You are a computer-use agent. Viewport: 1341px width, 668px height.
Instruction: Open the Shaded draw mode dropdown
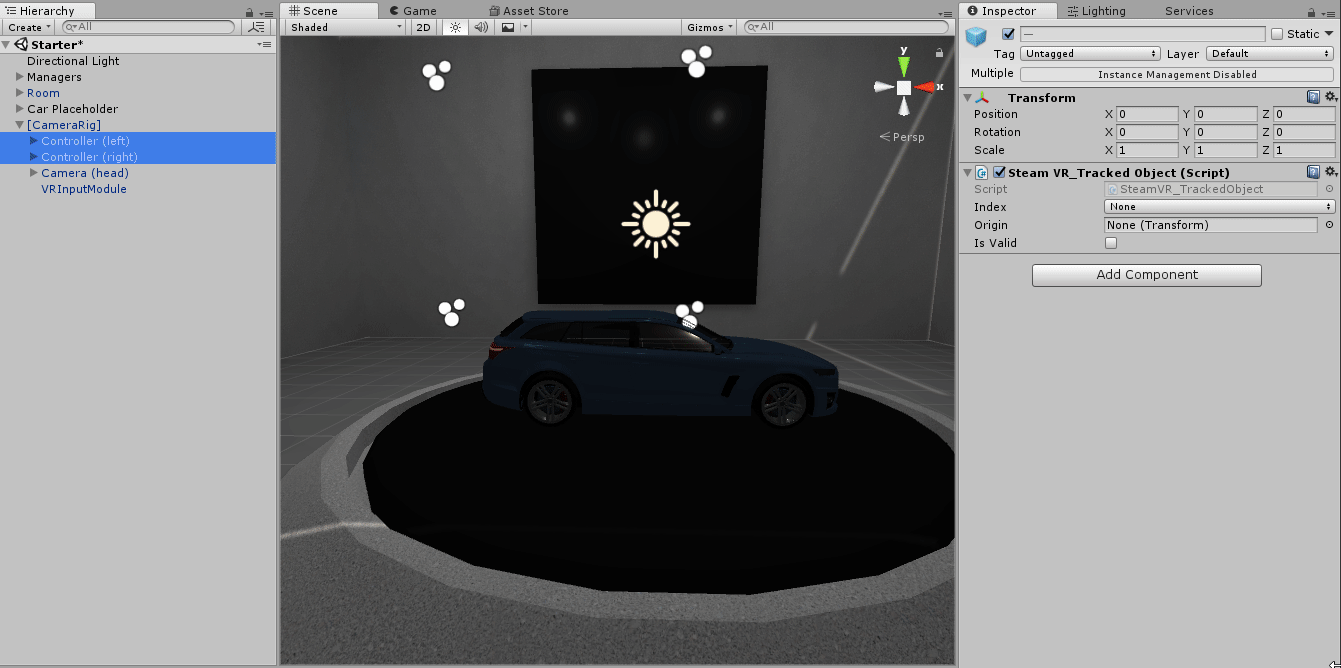[x=346, y=27]
